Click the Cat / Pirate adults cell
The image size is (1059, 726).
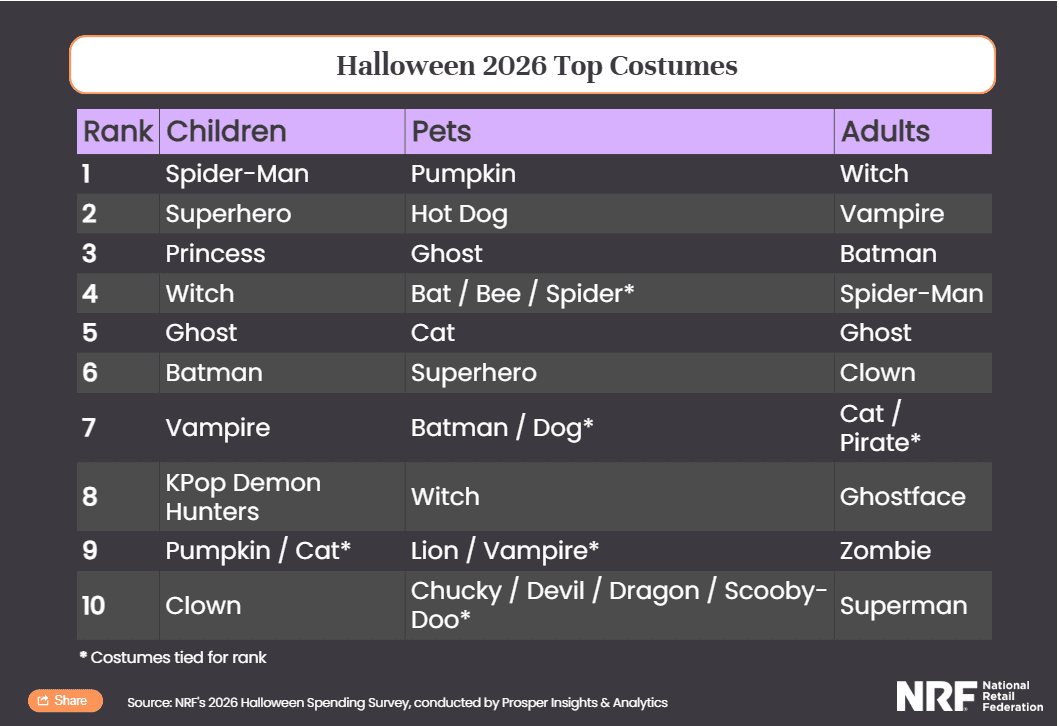pos(880,428)
